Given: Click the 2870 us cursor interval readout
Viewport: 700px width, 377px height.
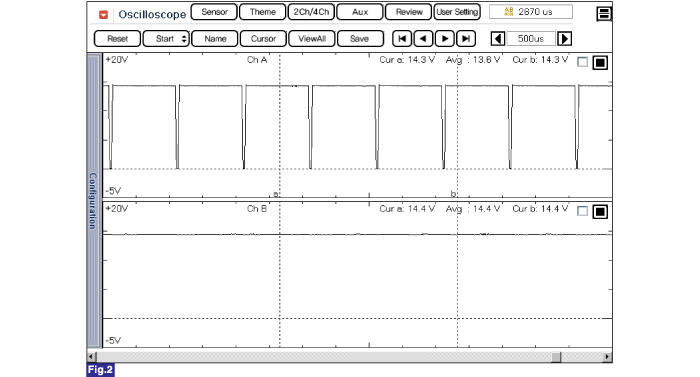Looking at the screenshot, I should pyautogui.click(x=531, y=12).
